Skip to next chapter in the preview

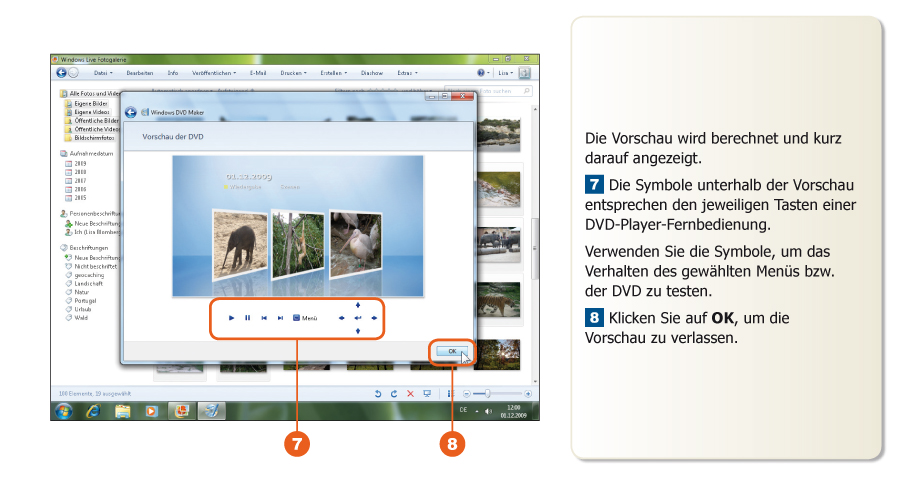(280, 318)
